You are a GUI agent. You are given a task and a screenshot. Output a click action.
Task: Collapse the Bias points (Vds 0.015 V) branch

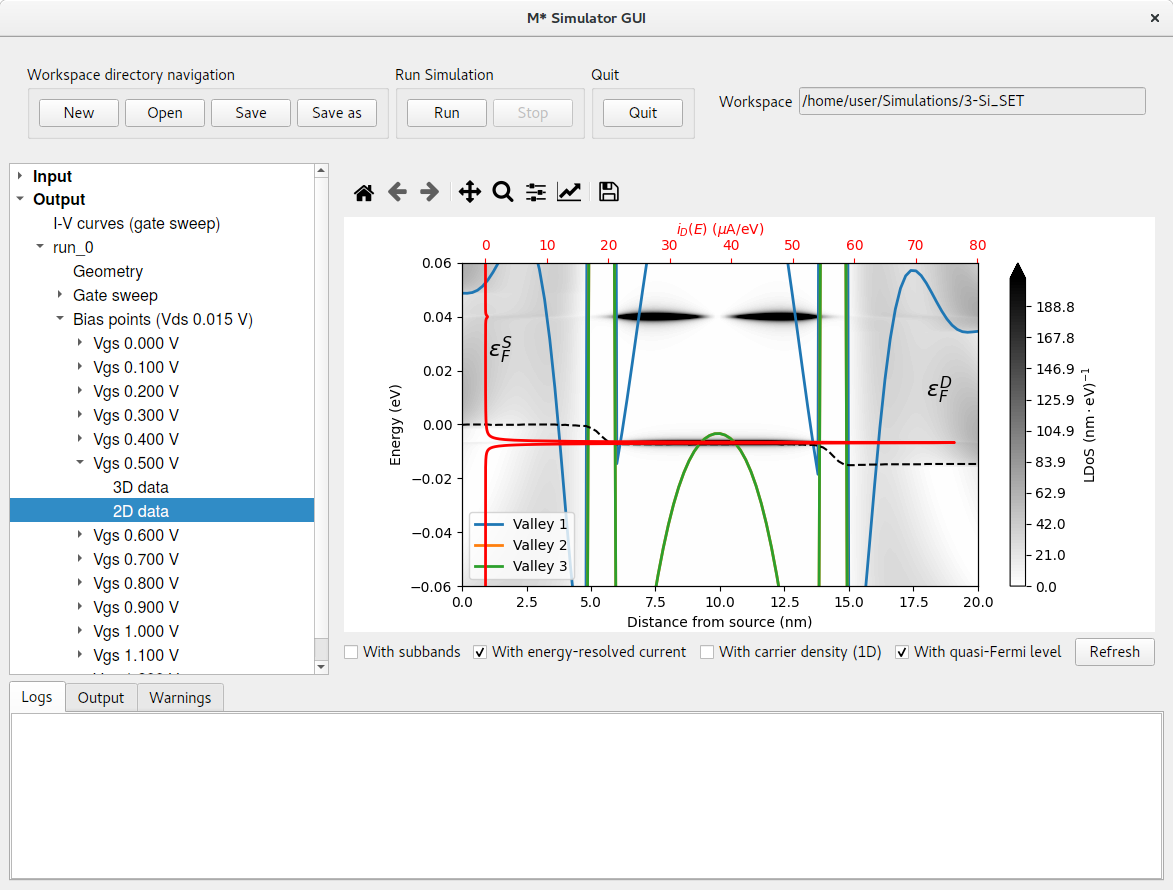tap(59, 319)
